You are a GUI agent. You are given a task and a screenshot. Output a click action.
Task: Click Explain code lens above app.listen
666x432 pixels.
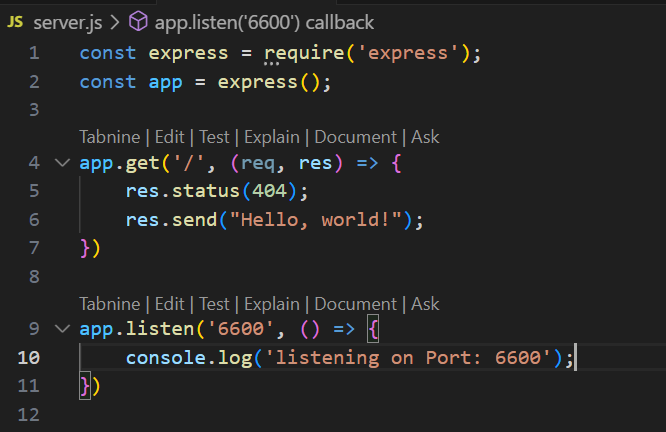coord(272,305)
